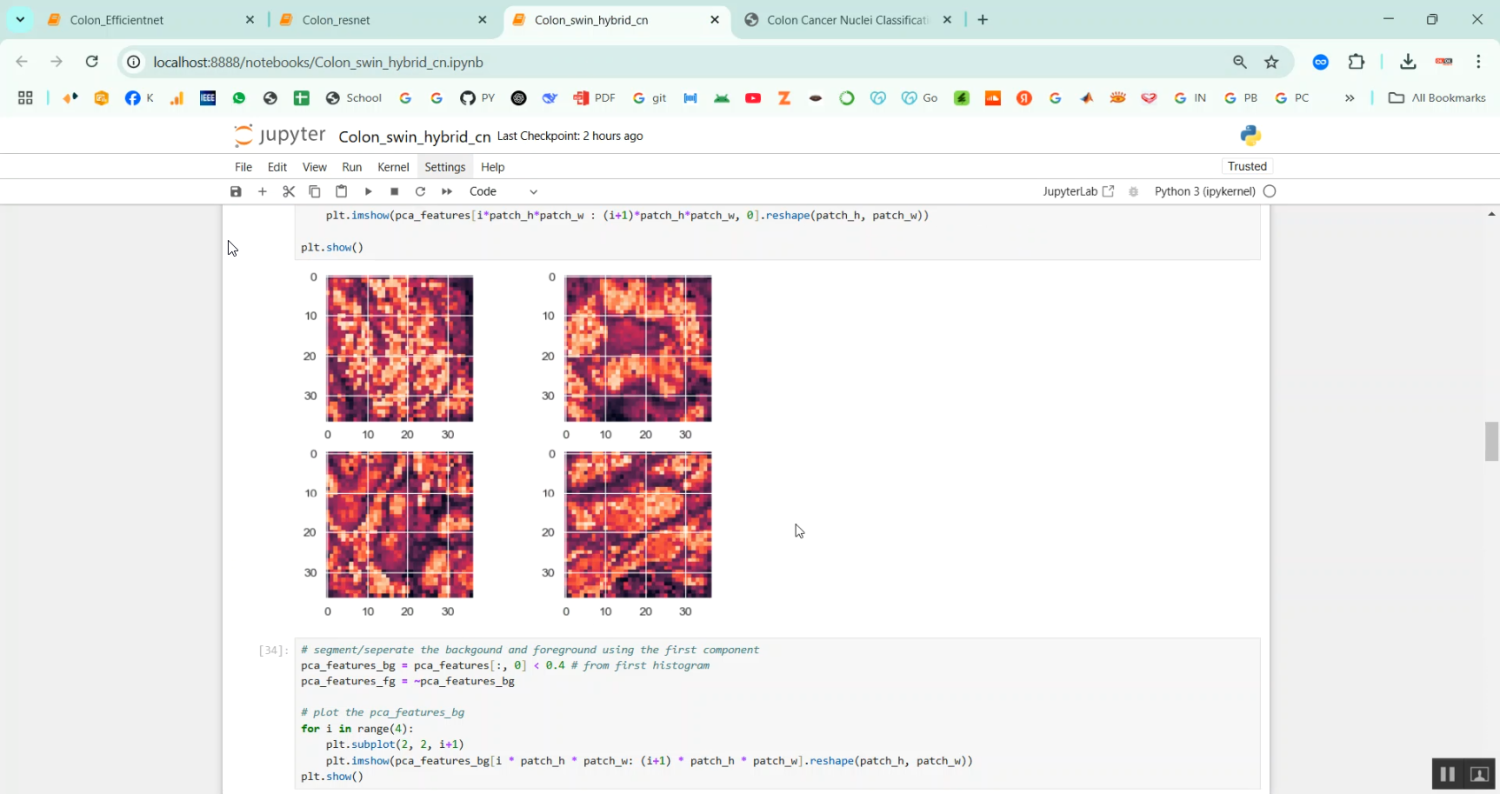
Task: Expand the Chrome bookmarks overflow chevron
Action: point(1350,97)
